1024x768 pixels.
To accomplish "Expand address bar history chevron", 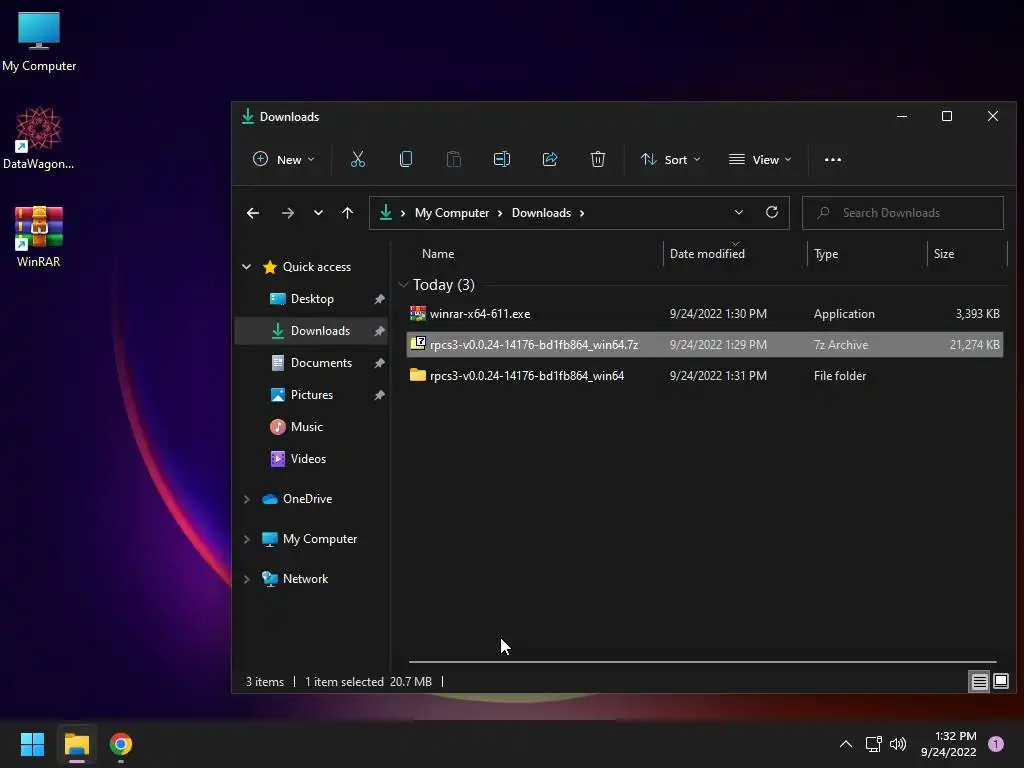I will pyautogui.click(x=739, y=212).
